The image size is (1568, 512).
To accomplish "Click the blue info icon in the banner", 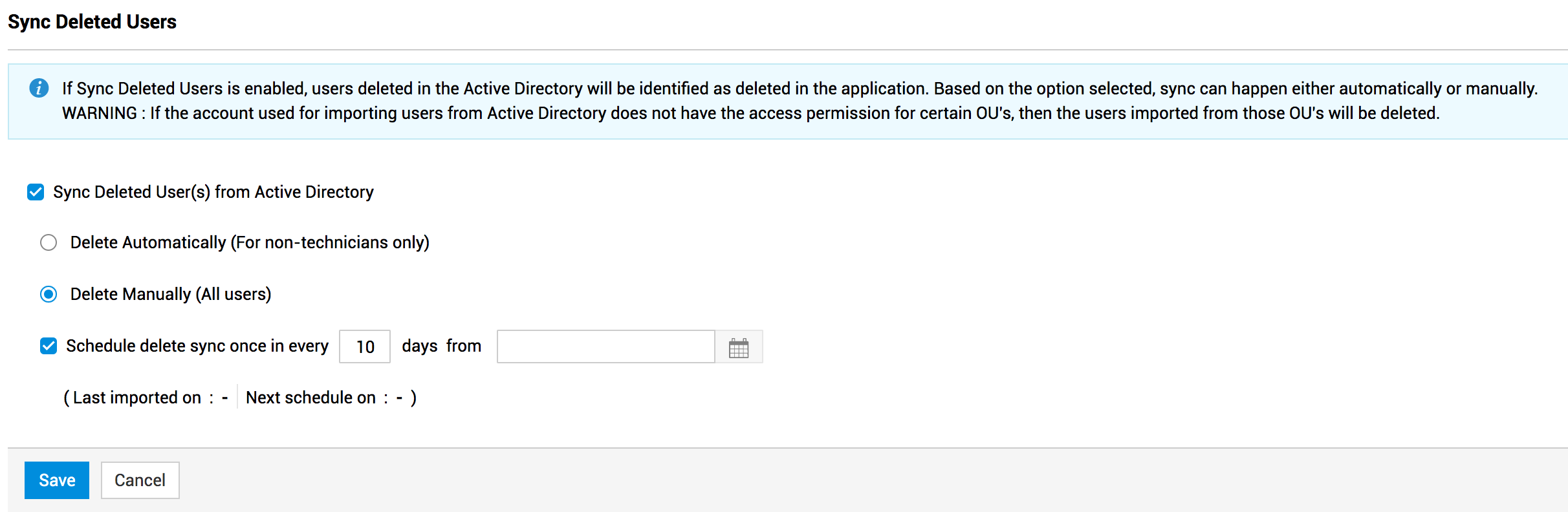I will (x=39, y=88).
